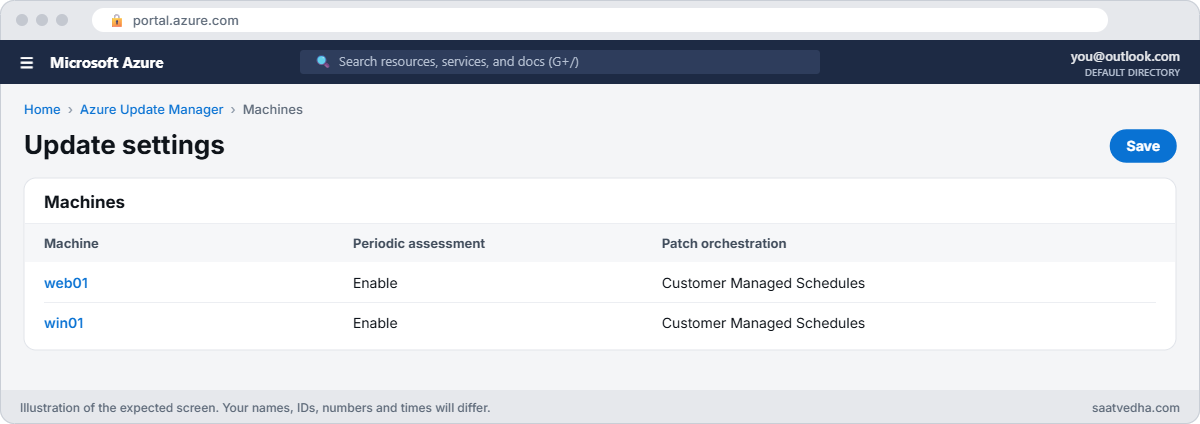Click the search magnifier icon

tap(323, 62)
